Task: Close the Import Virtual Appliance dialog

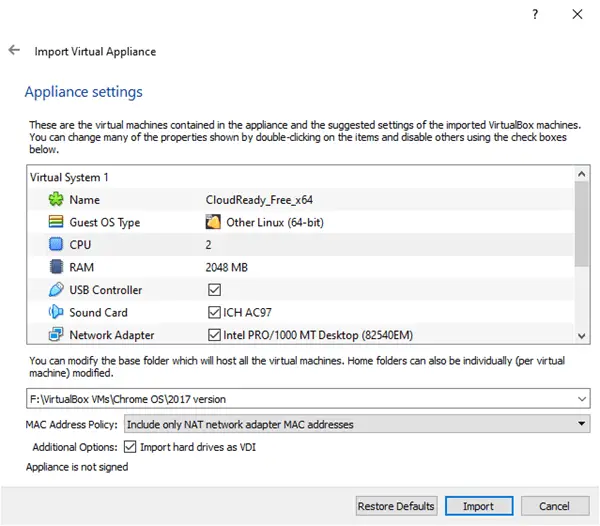Action: (x=577, y=14)
